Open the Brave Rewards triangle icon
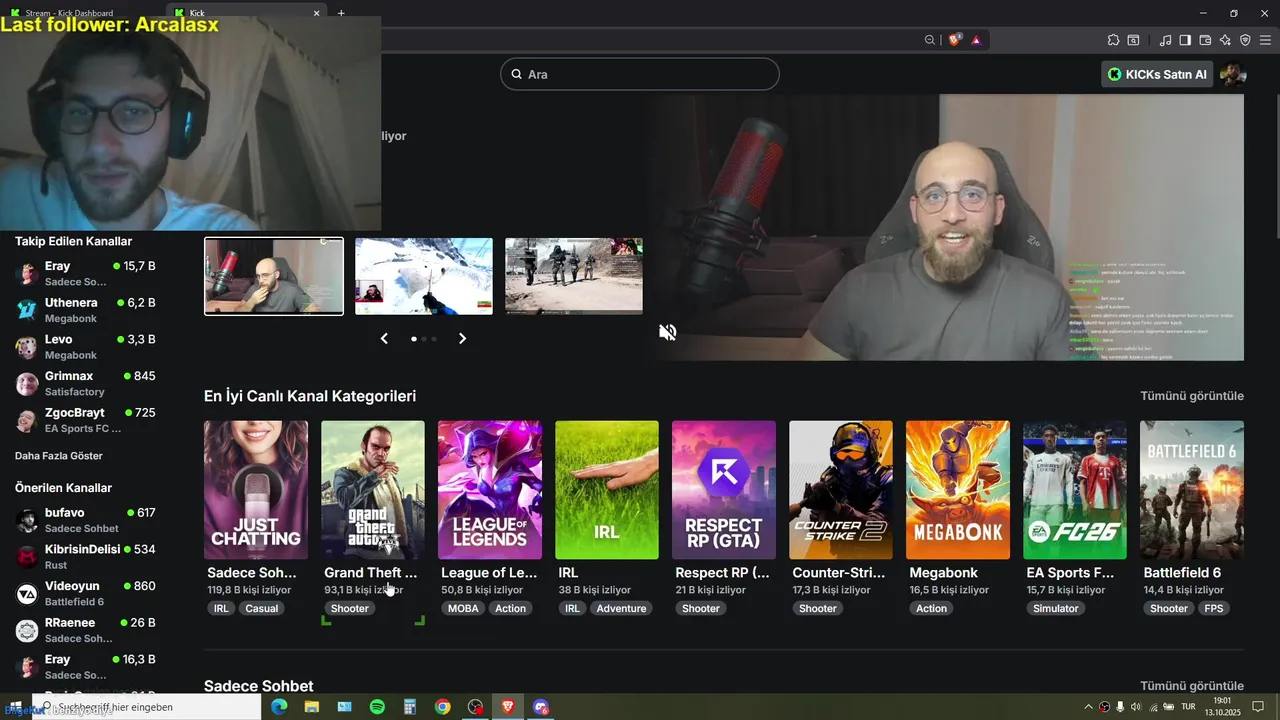 pos(976,40)
